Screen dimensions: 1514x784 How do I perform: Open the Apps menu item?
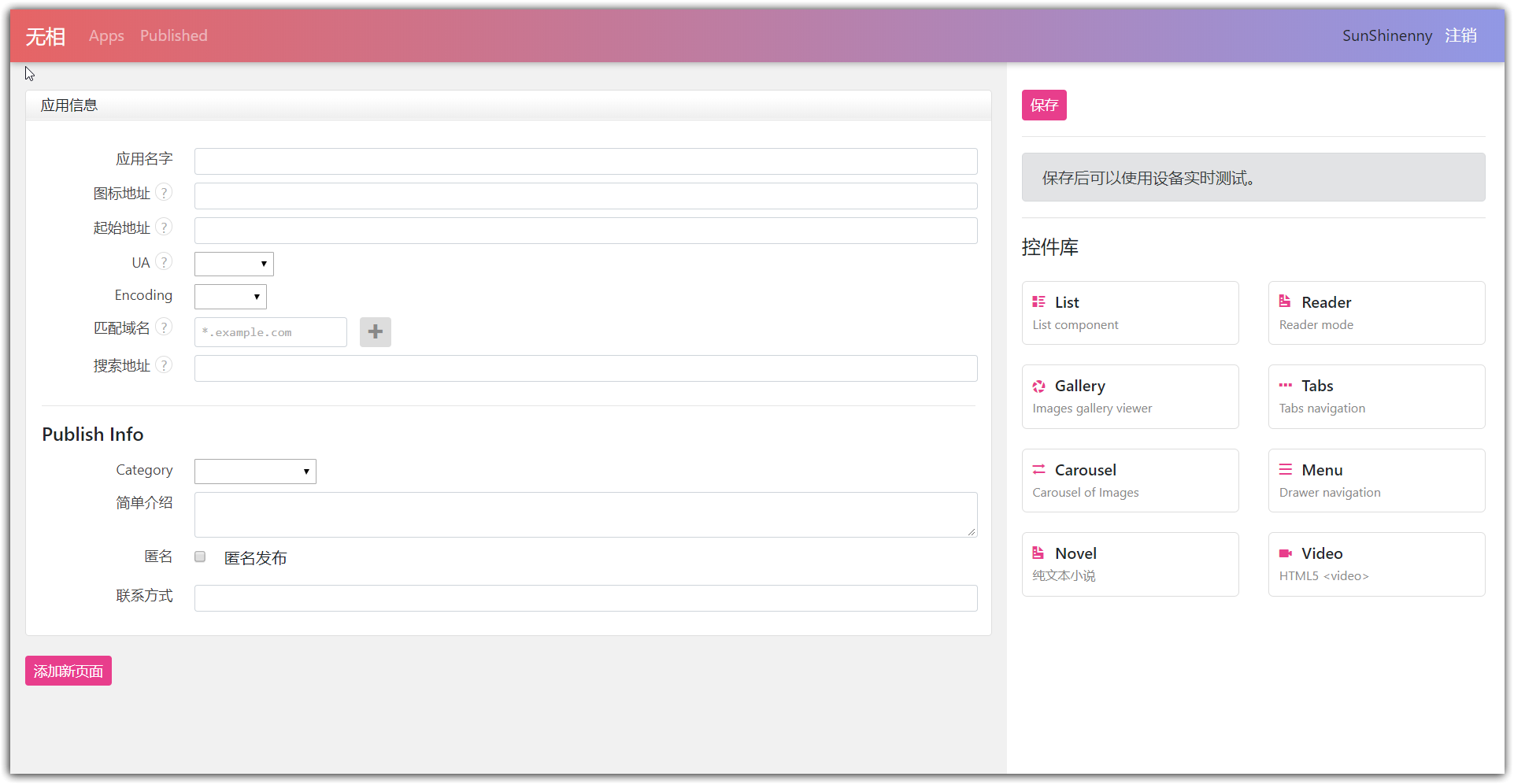pos(106,35)
